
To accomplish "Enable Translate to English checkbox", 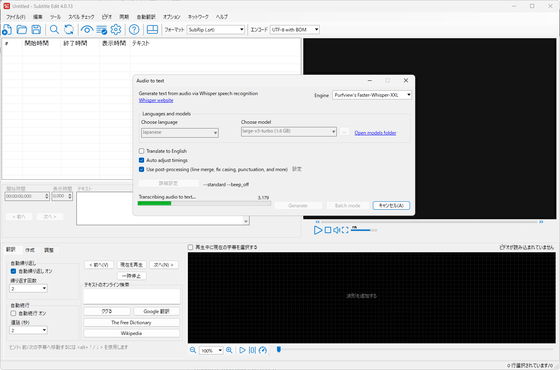I will [x=141, y=151].
